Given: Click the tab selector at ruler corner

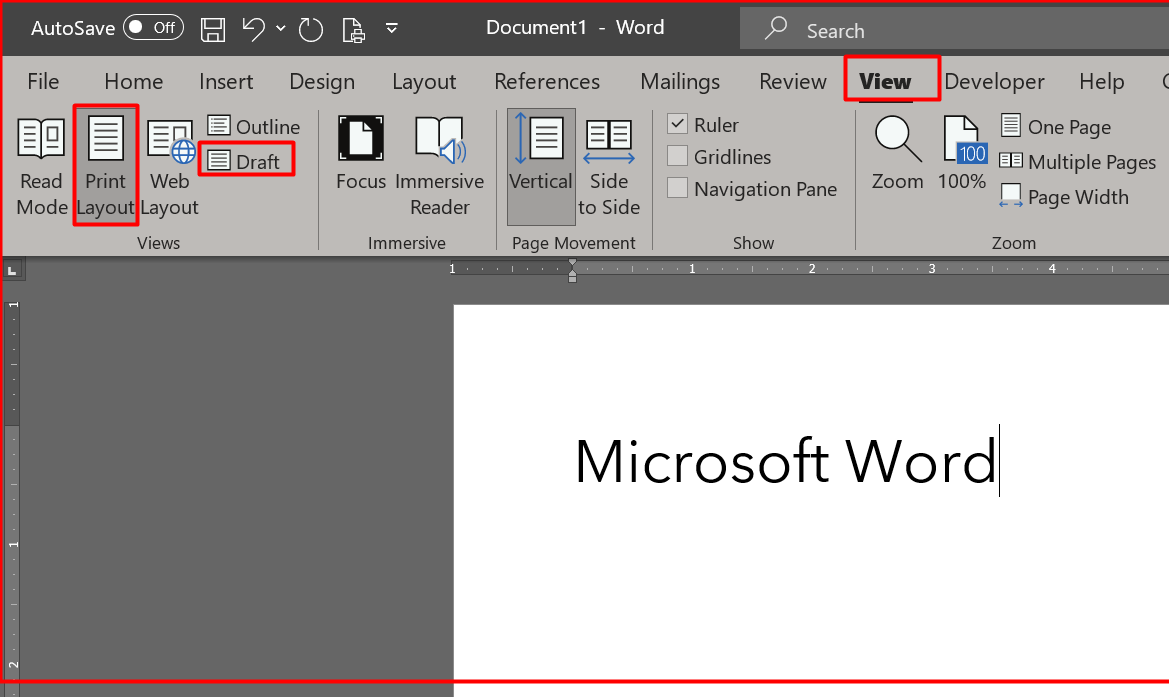Looking at the screenshot, I should click(12, 271).
